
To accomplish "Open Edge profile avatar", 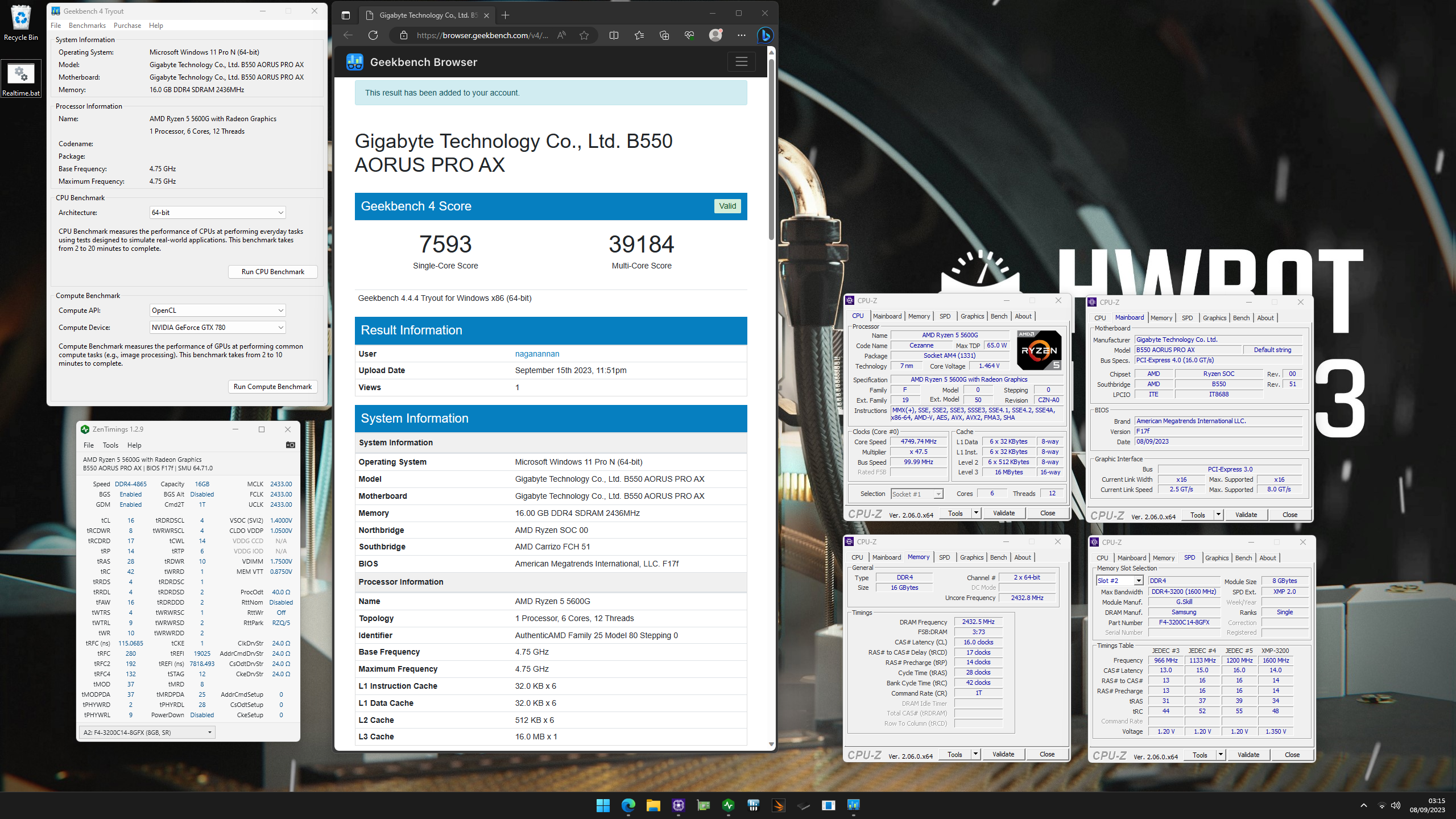I will pos(715,35).
